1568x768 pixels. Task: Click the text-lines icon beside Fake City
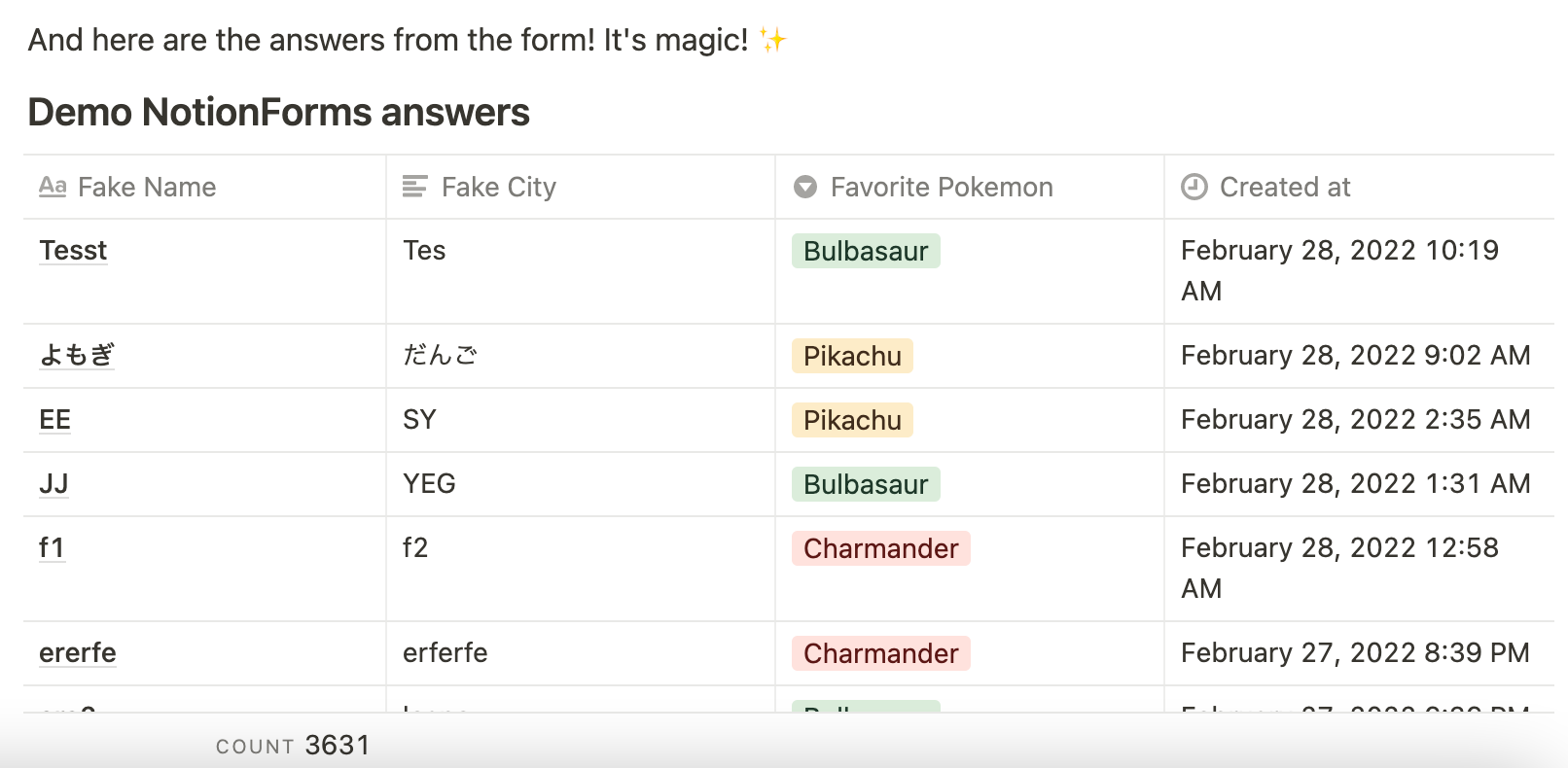(x=415, y=187)
